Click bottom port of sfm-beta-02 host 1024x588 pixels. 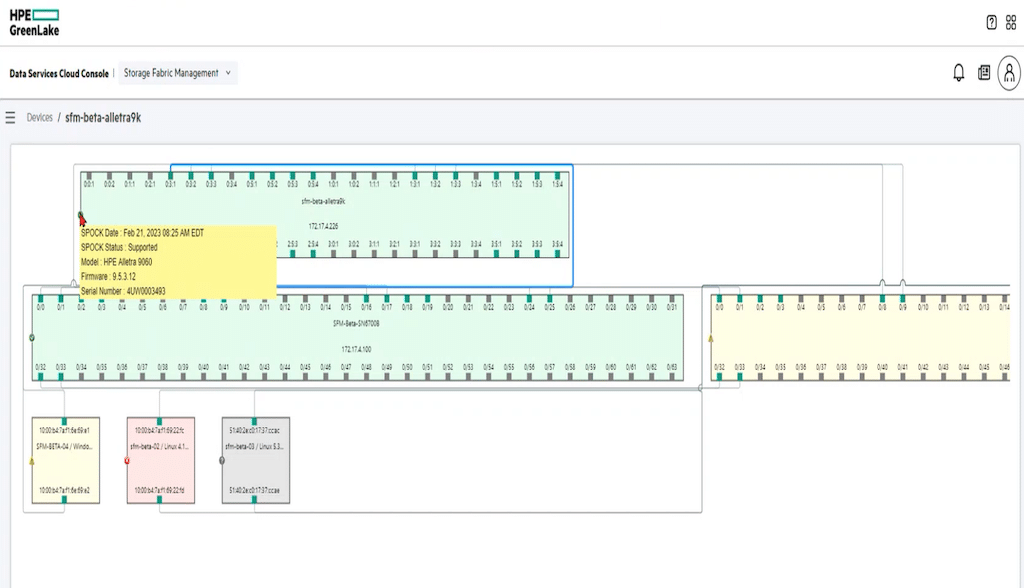[159, 499]
